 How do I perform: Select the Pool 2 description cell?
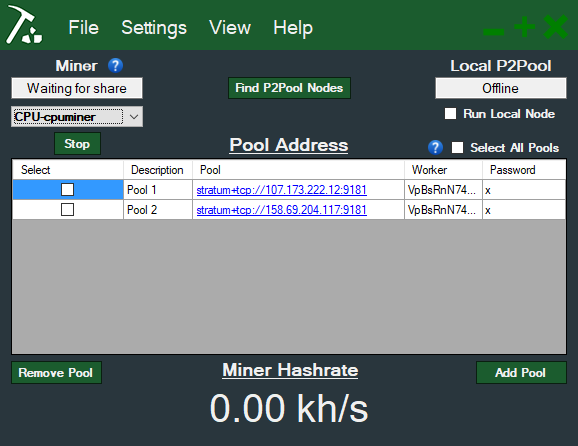coord(158,210)
